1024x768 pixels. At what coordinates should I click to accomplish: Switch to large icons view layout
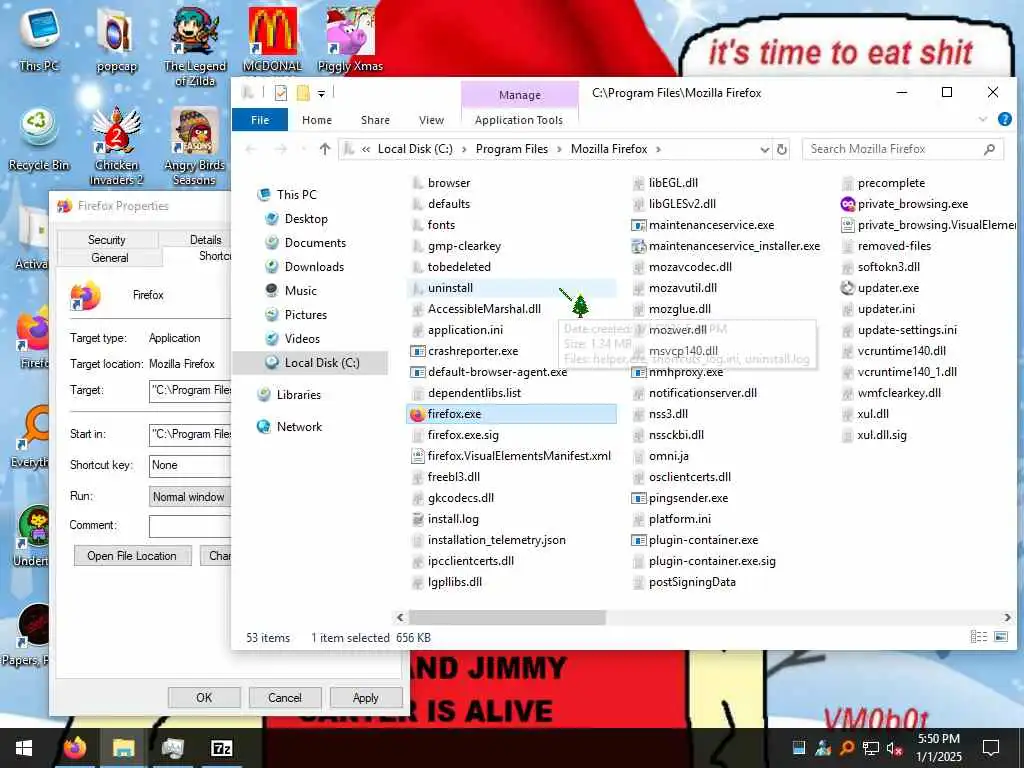pos(1000,637)
